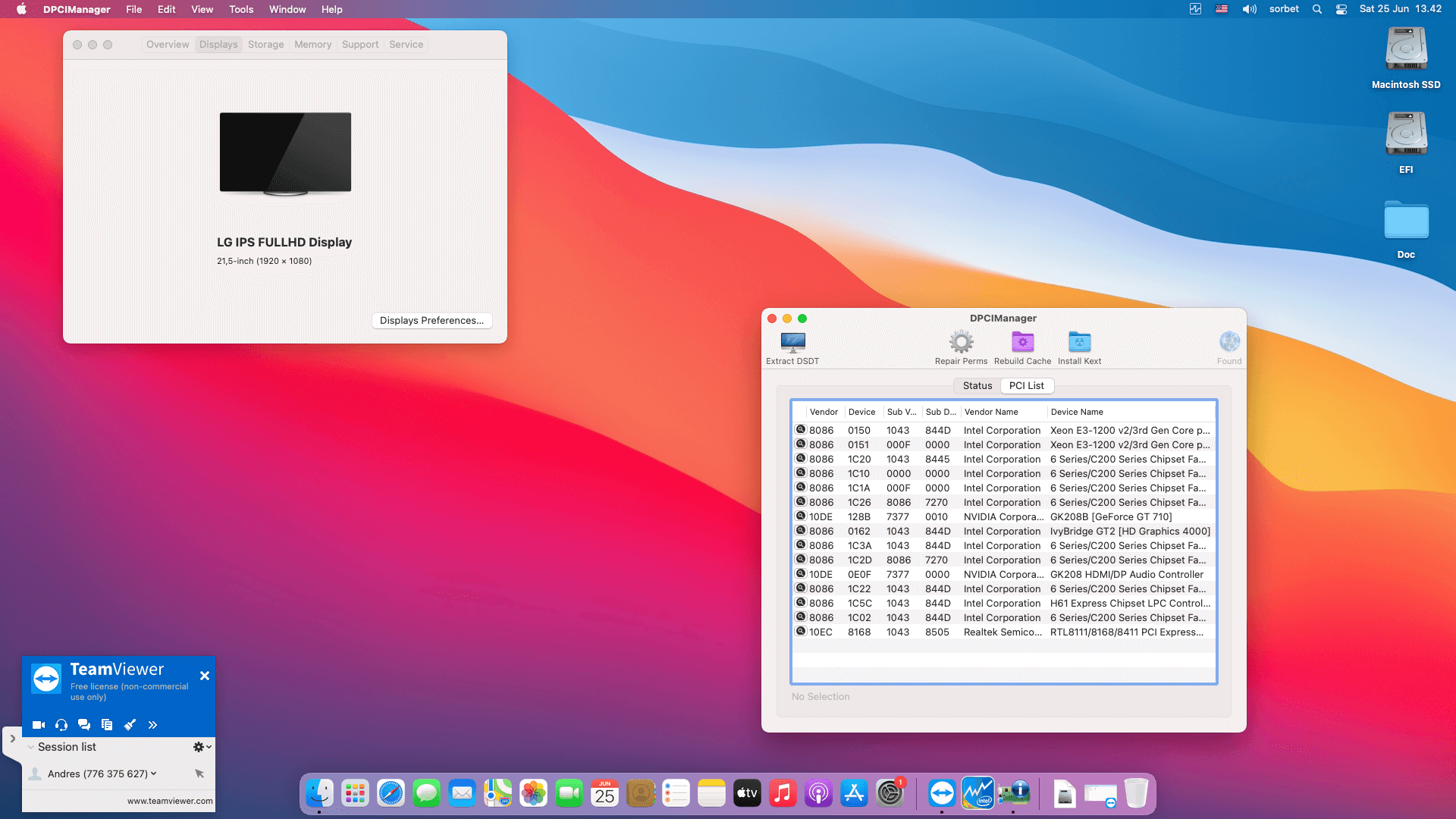The image size is (1456, 819).
Task: Sort PCI list by Vendor Name column header
Action: click(1004, 412)
